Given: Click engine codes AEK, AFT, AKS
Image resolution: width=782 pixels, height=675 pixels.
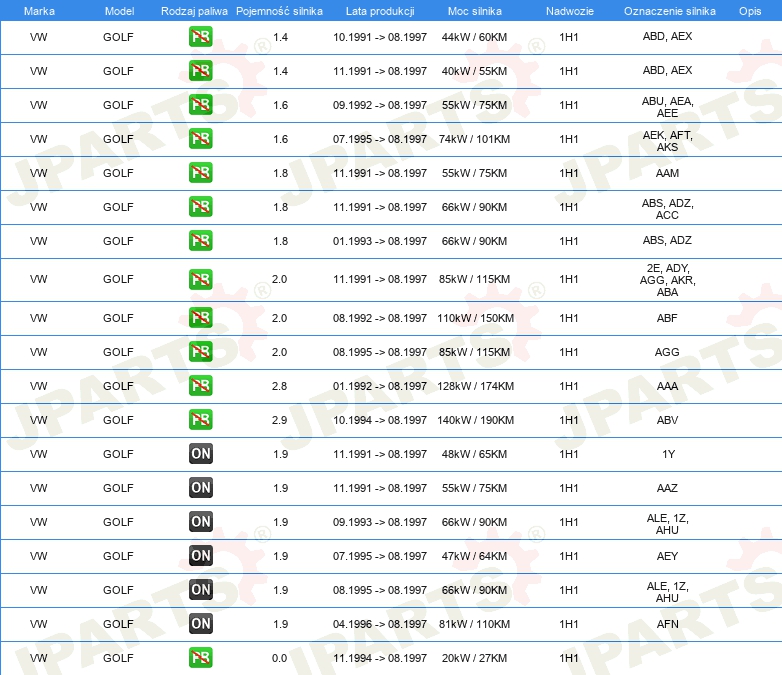Looking at the screenshot, I should (x=667, y=141).
